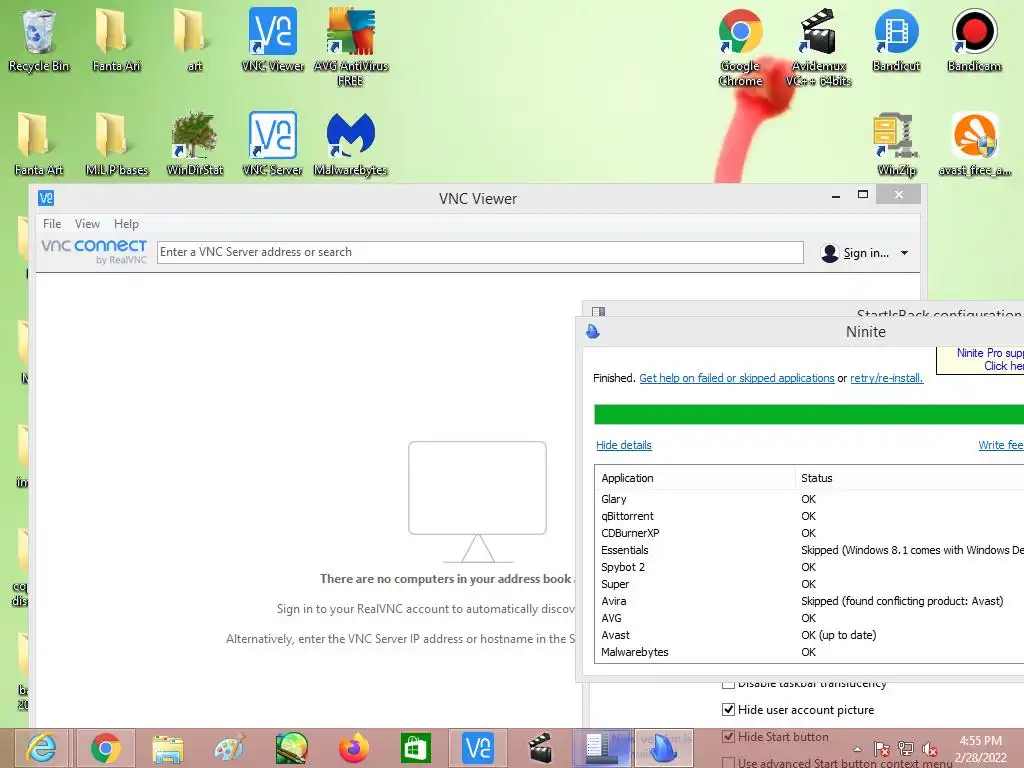
Task: Click the taskbar clock showing 4:55 PM
Action: coord(981,749)
